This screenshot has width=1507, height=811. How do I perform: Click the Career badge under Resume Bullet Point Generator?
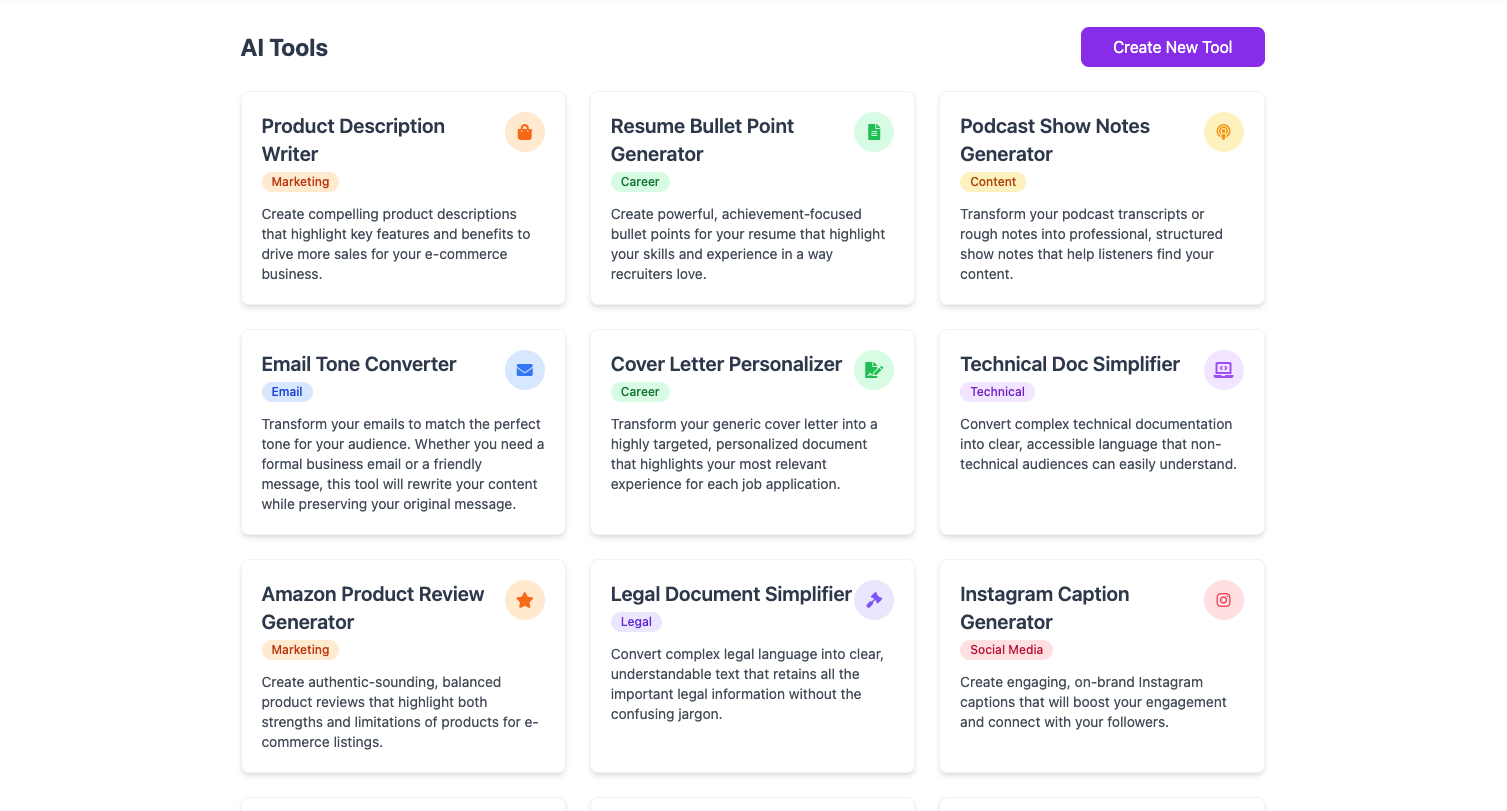tap(640, 181)
